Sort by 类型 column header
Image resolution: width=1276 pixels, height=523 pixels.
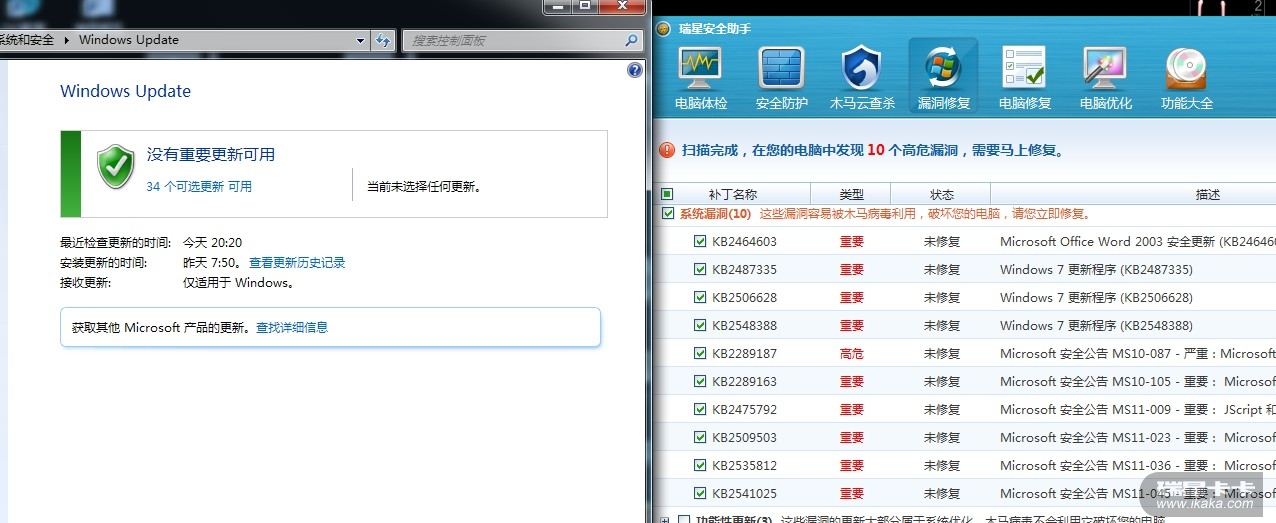[x=851, y=194]
